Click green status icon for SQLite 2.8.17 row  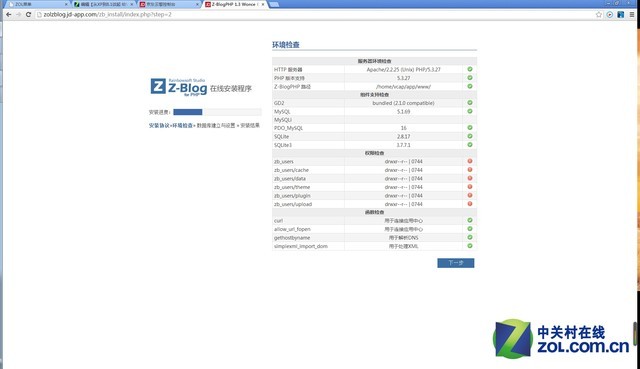tap(470, 136)
